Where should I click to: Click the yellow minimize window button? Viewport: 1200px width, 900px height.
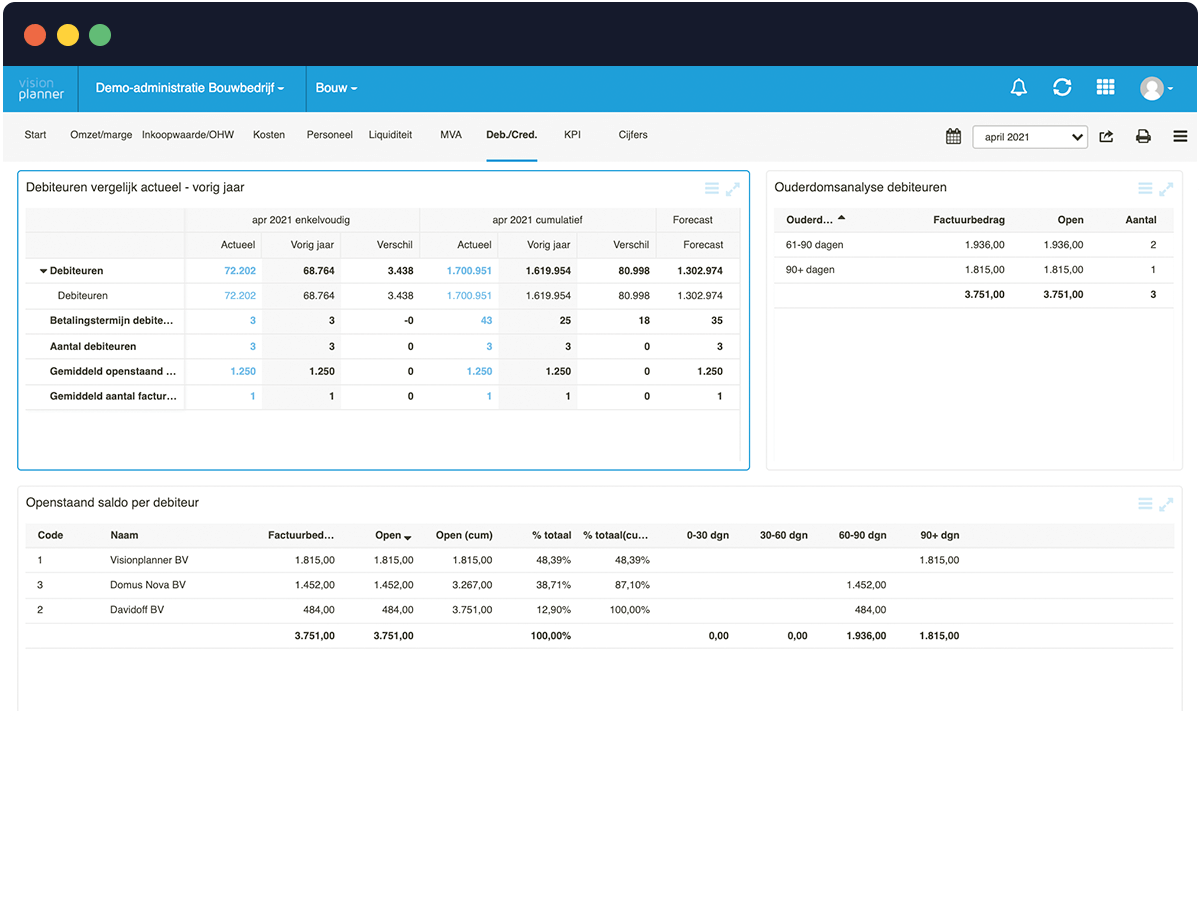pos(67,35)
